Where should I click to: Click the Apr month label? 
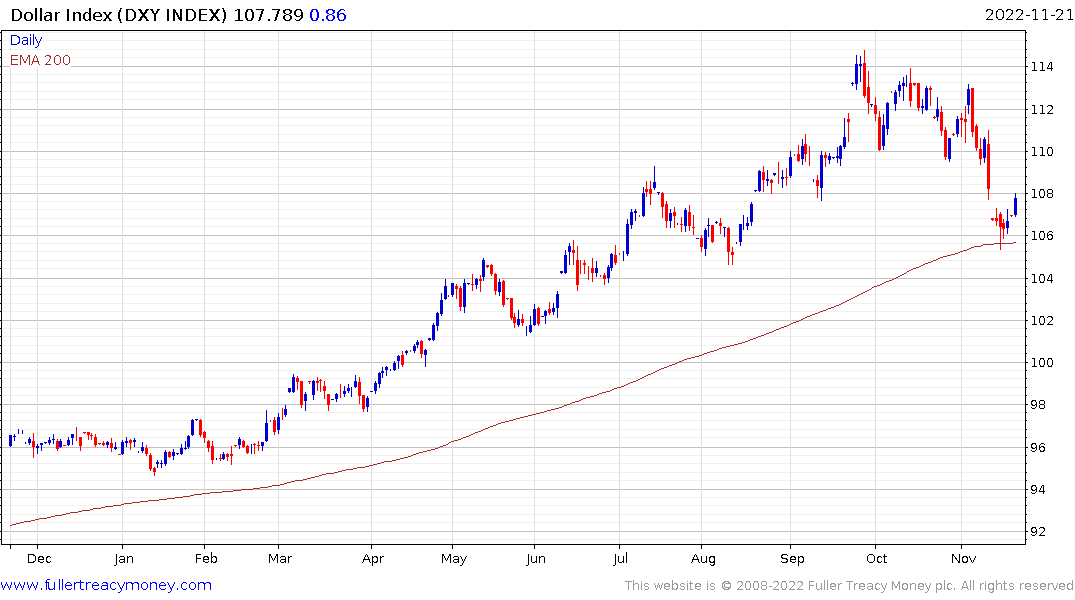[x=373, y=559]
